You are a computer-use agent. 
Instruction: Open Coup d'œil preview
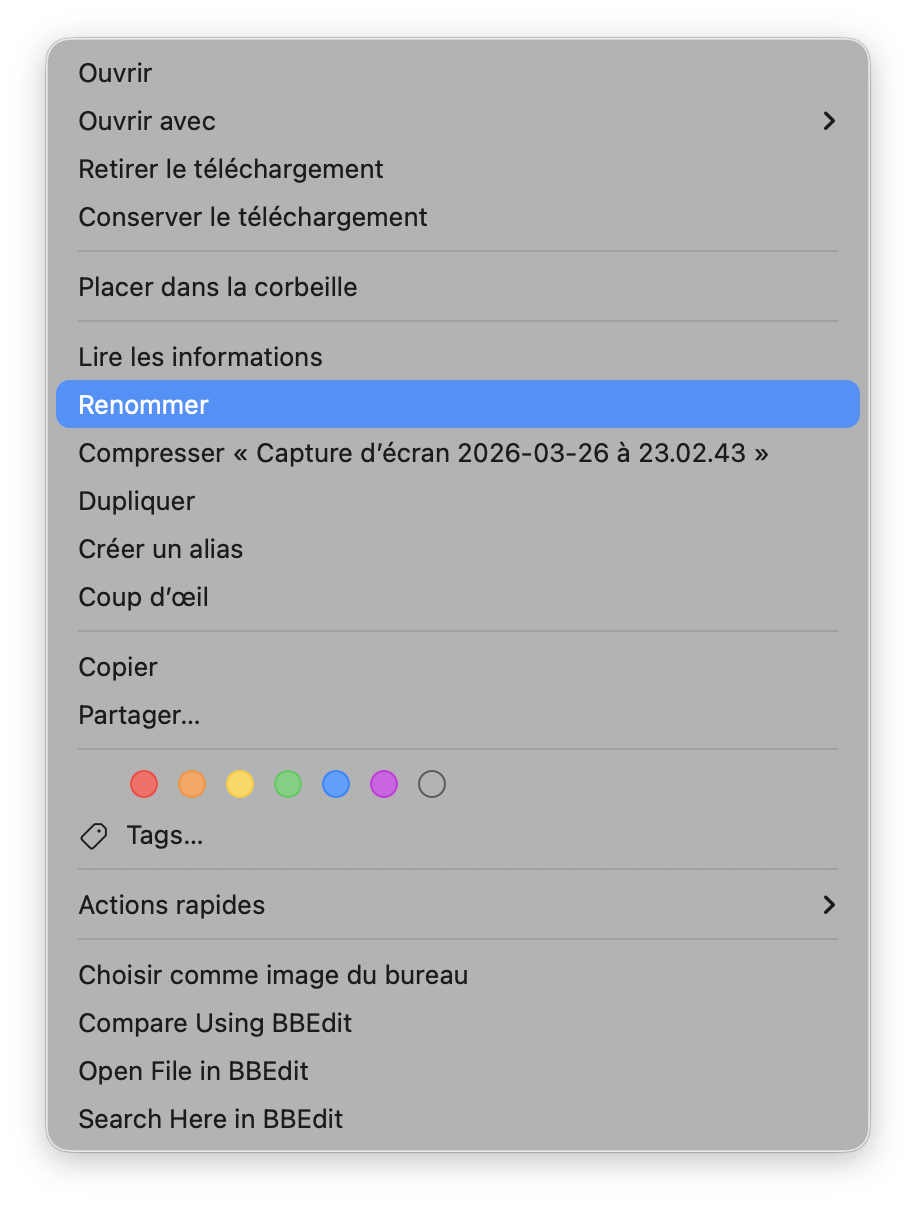(x=143, y=597)
